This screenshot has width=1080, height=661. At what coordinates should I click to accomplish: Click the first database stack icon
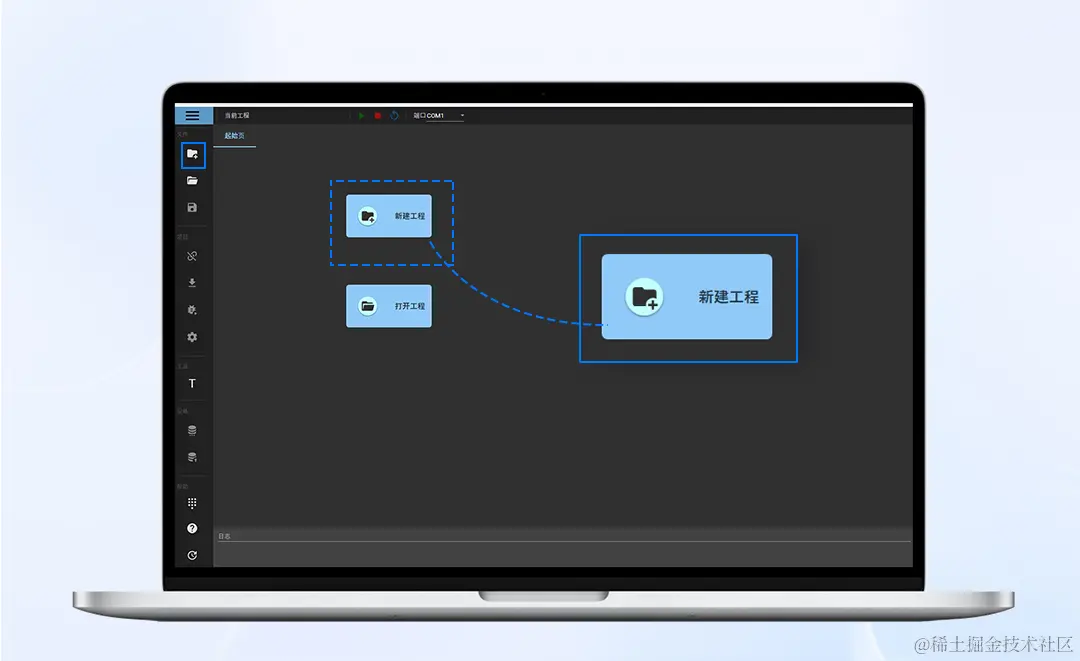point(192,430)
